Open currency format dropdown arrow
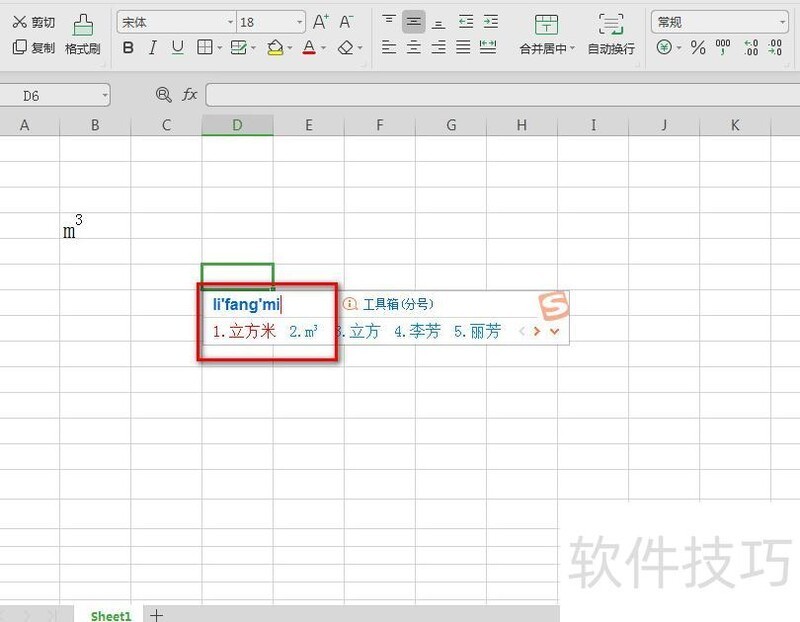This screenshot has height=622, width=800. tap(679, 48)
